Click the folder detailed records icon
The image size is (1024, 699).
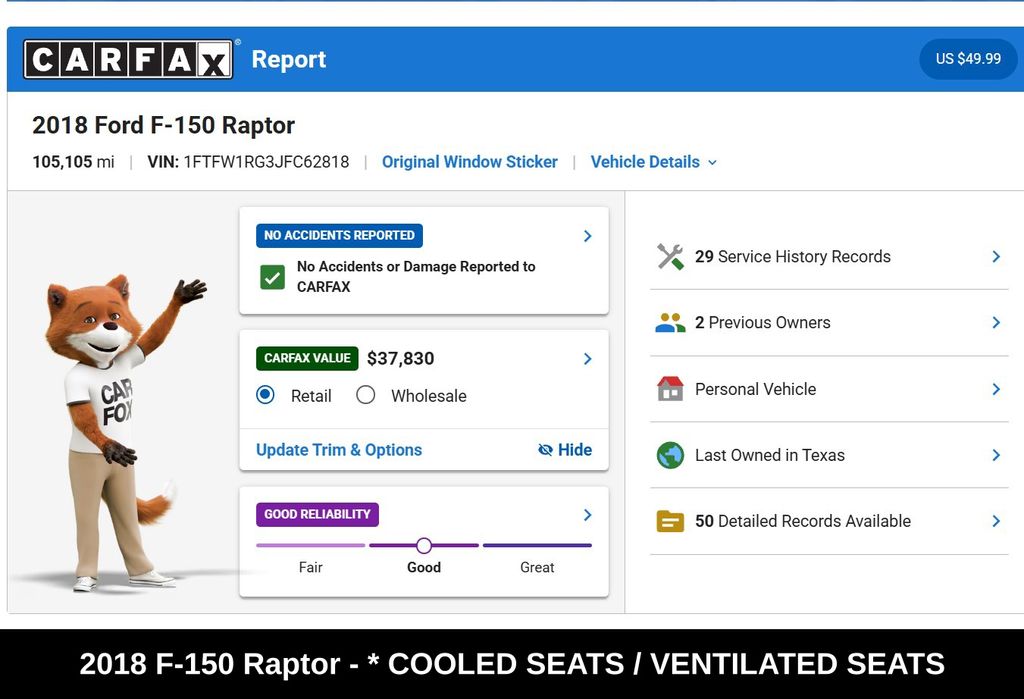point(670,521)
